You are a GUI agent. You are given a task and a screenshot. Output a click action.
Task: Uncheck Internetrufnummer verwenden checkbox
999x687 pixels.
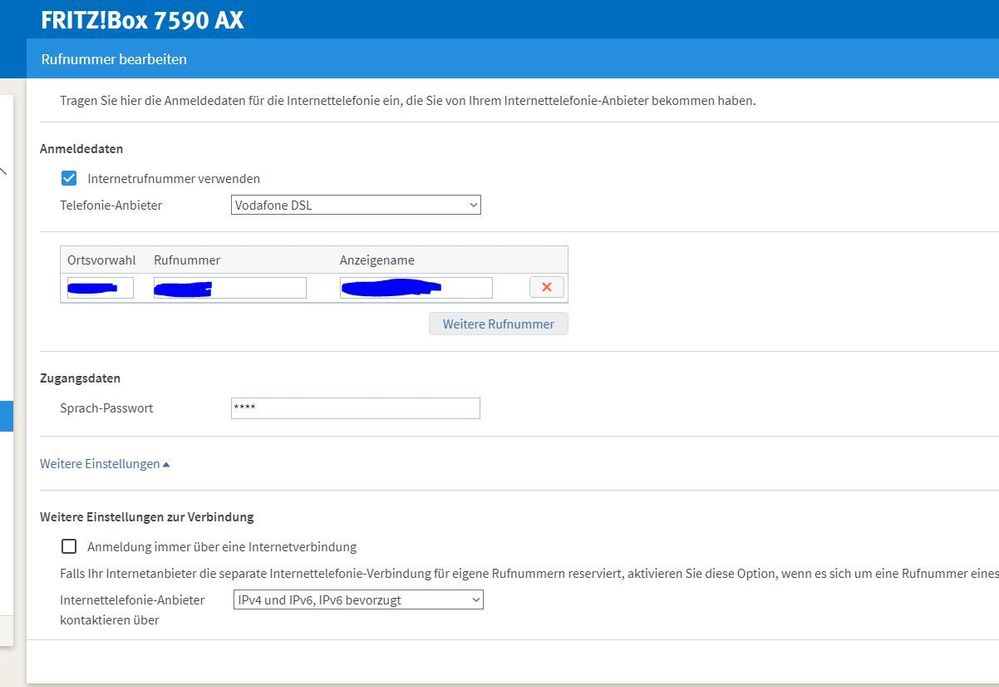pyautogui.click(x=69, y=178)
